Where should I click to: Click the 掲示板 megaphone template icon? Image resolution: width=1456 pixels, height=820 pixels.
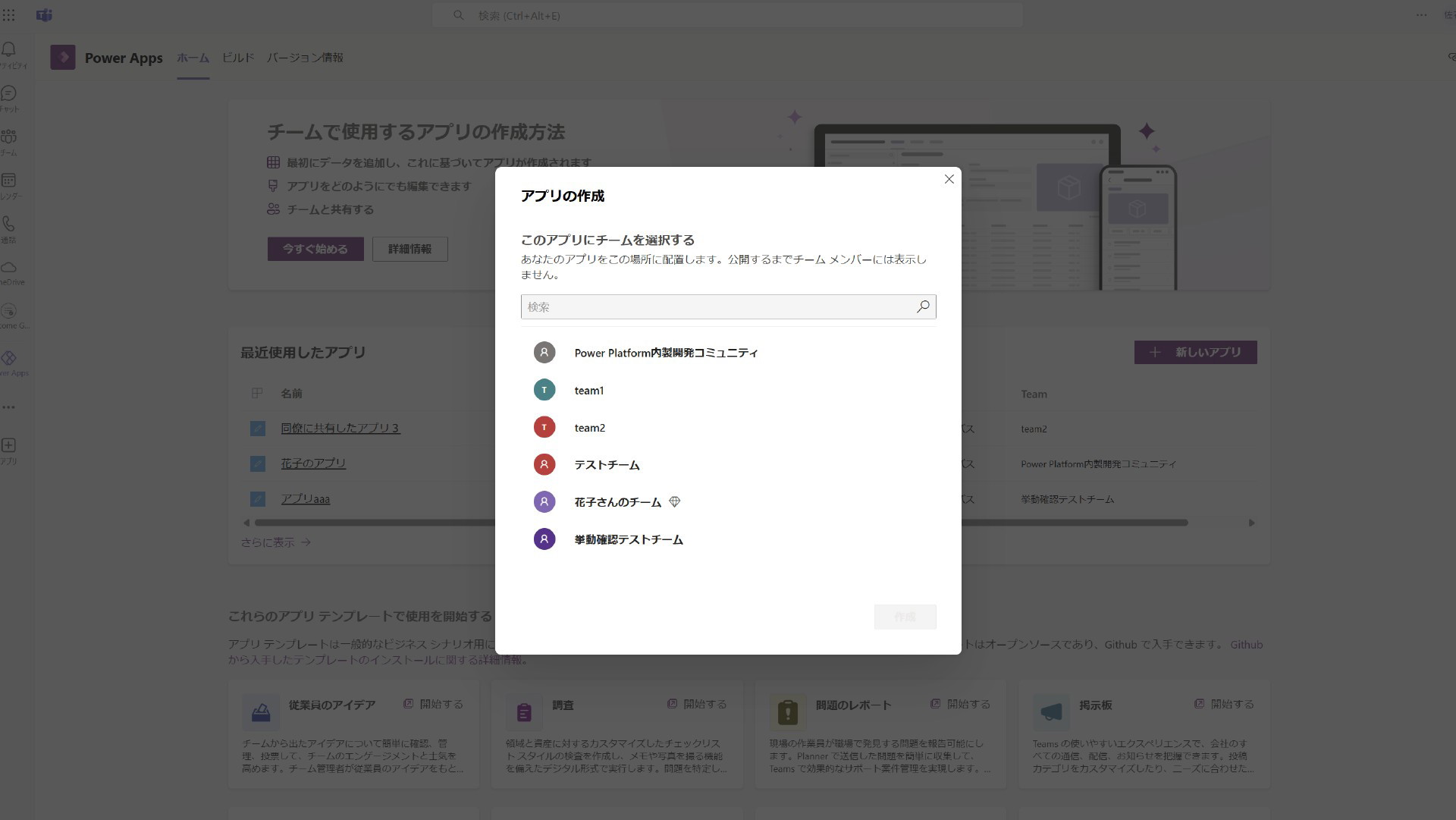[x=1051, y=712]
